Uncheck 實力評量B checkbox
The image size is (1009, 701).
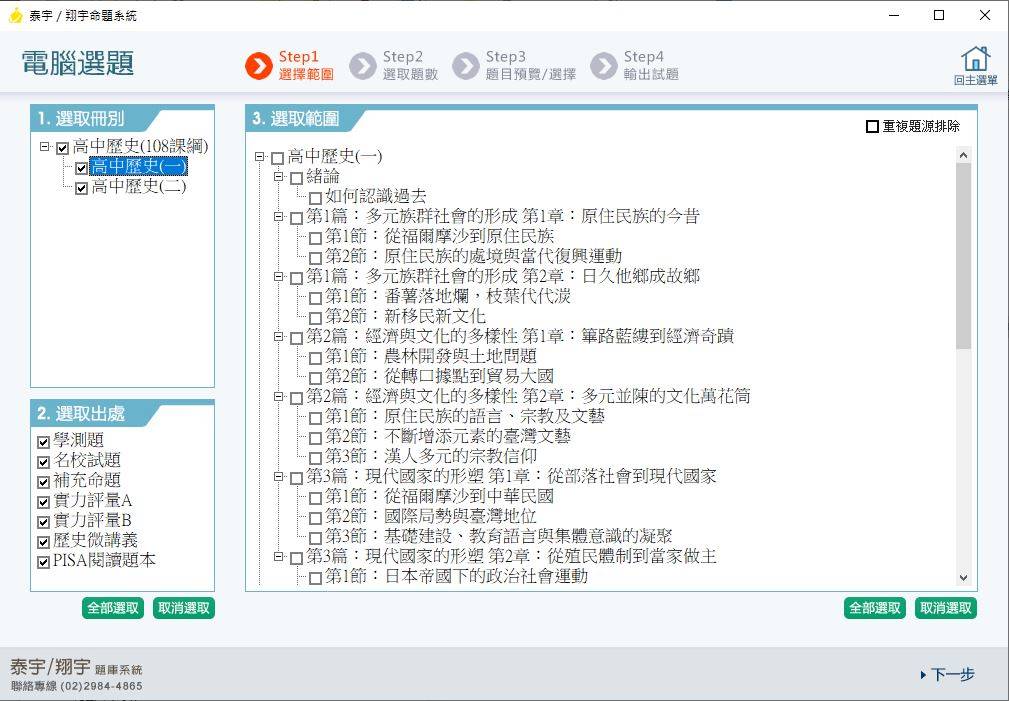tap(44, 521)
